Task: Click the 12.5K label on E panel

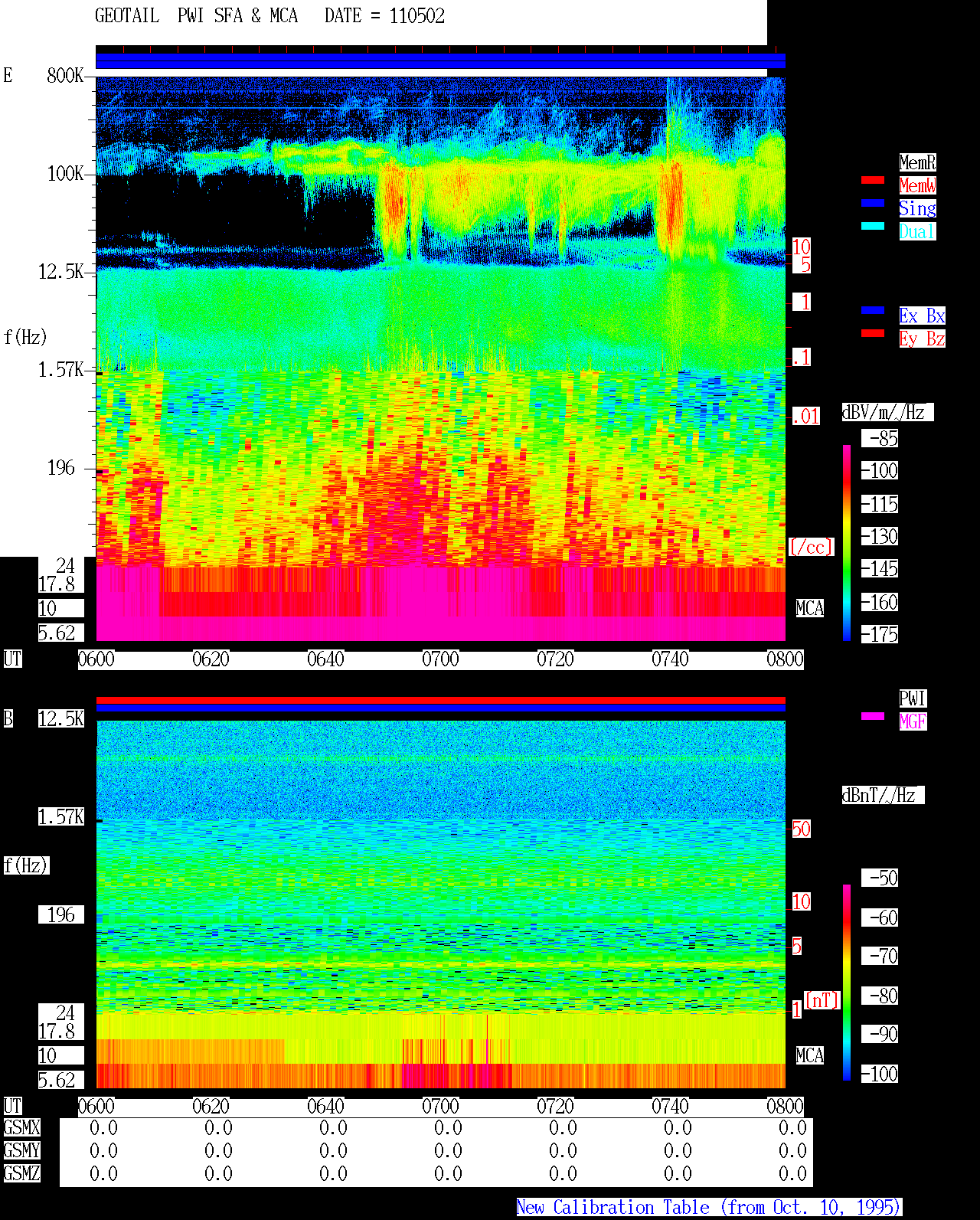Action: pos(61,272)
